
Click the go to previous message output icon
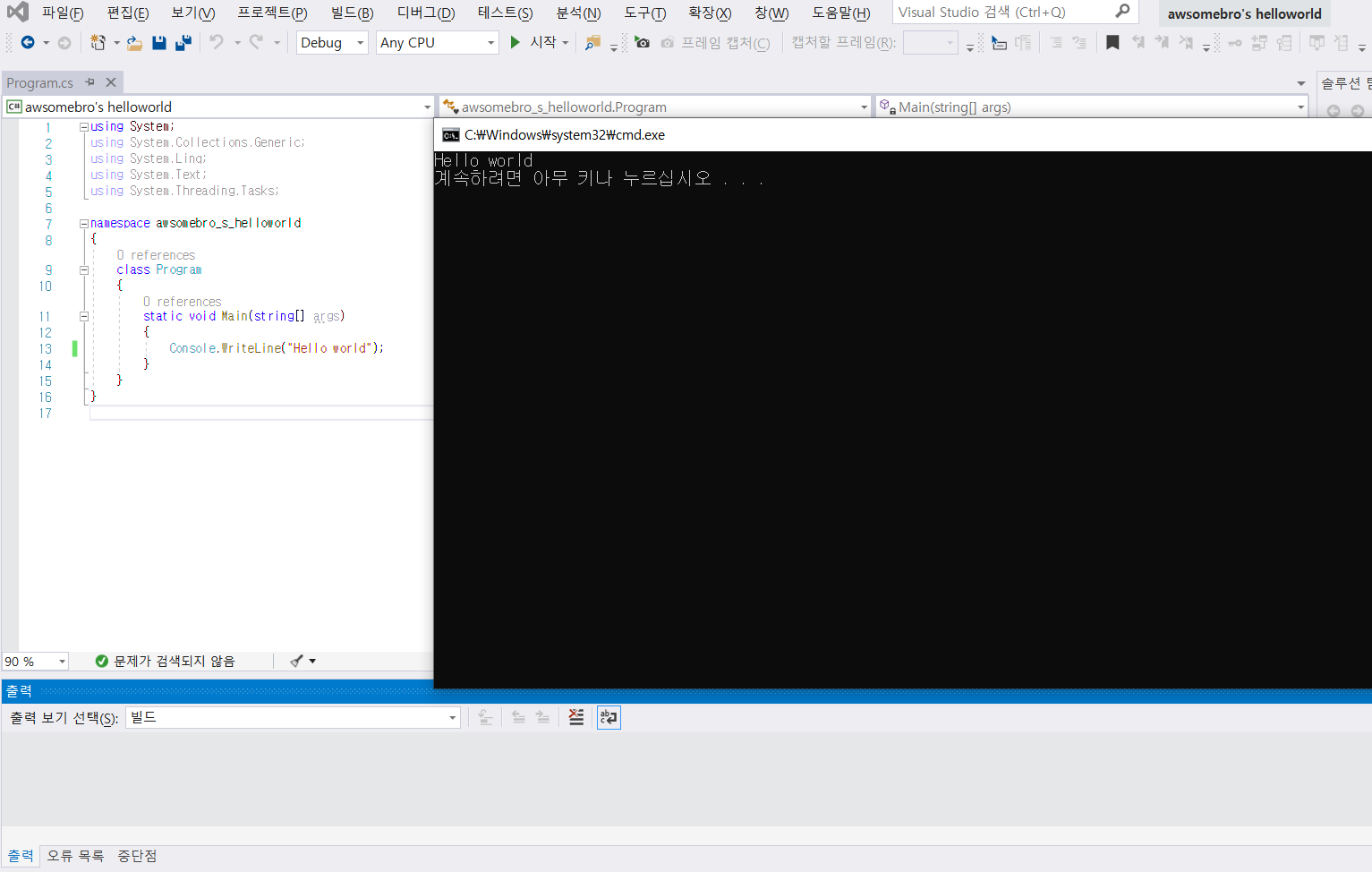click(518, 717)
